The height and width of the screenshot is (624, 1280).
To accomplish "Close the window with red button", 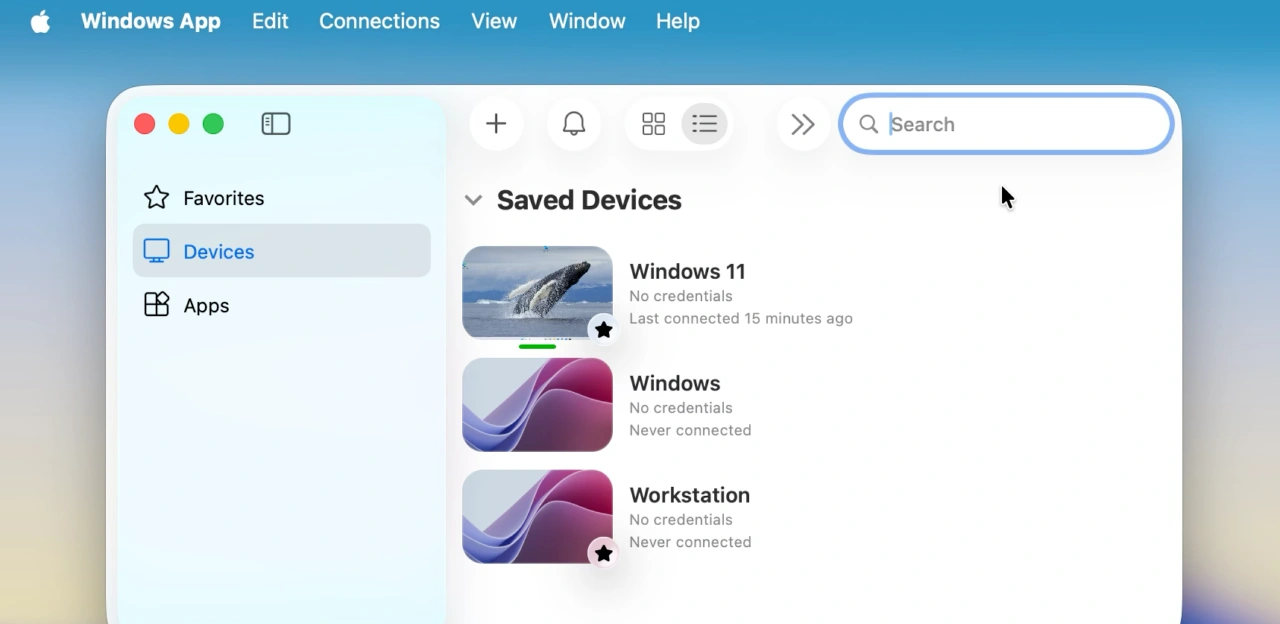I will pyautogui.click(x=145, y=124).
